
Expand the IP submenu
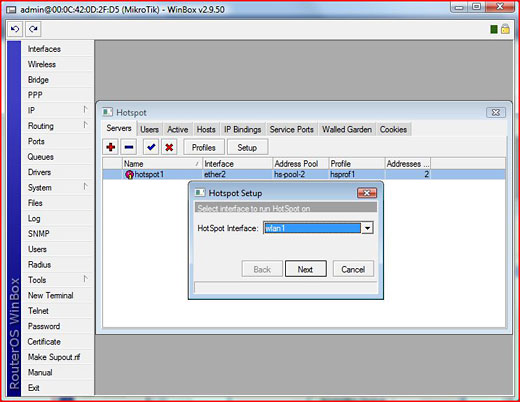tap(85, 110)
